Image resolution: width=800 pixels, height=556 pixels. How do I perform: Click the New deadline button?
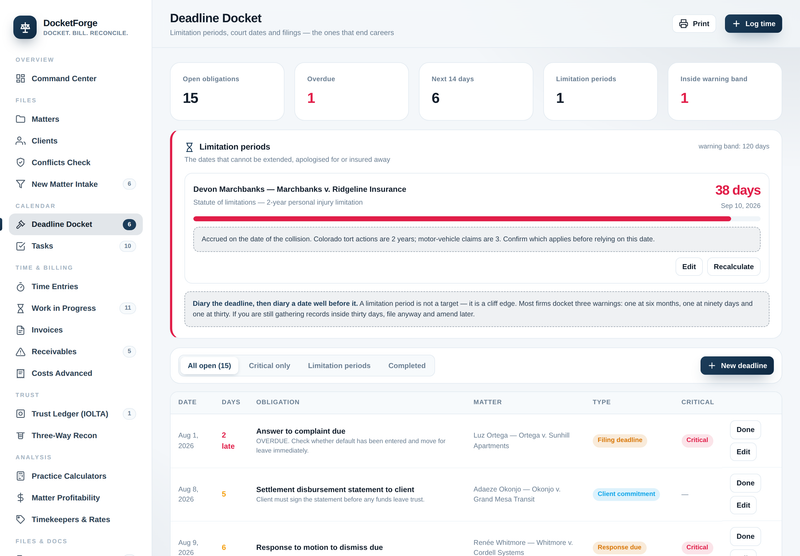(x=737, y=366)
